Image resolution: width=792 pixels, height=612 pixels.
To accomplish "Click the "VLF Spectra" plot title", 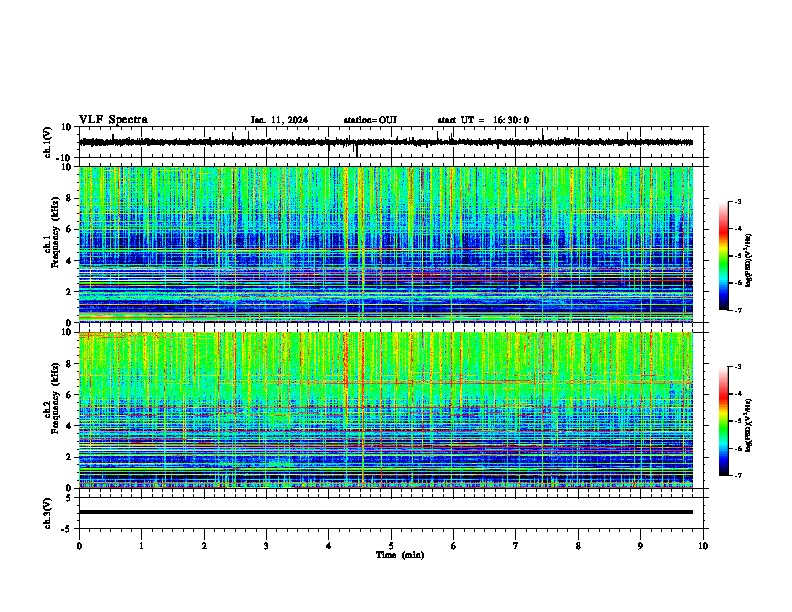I will [113, 120].
